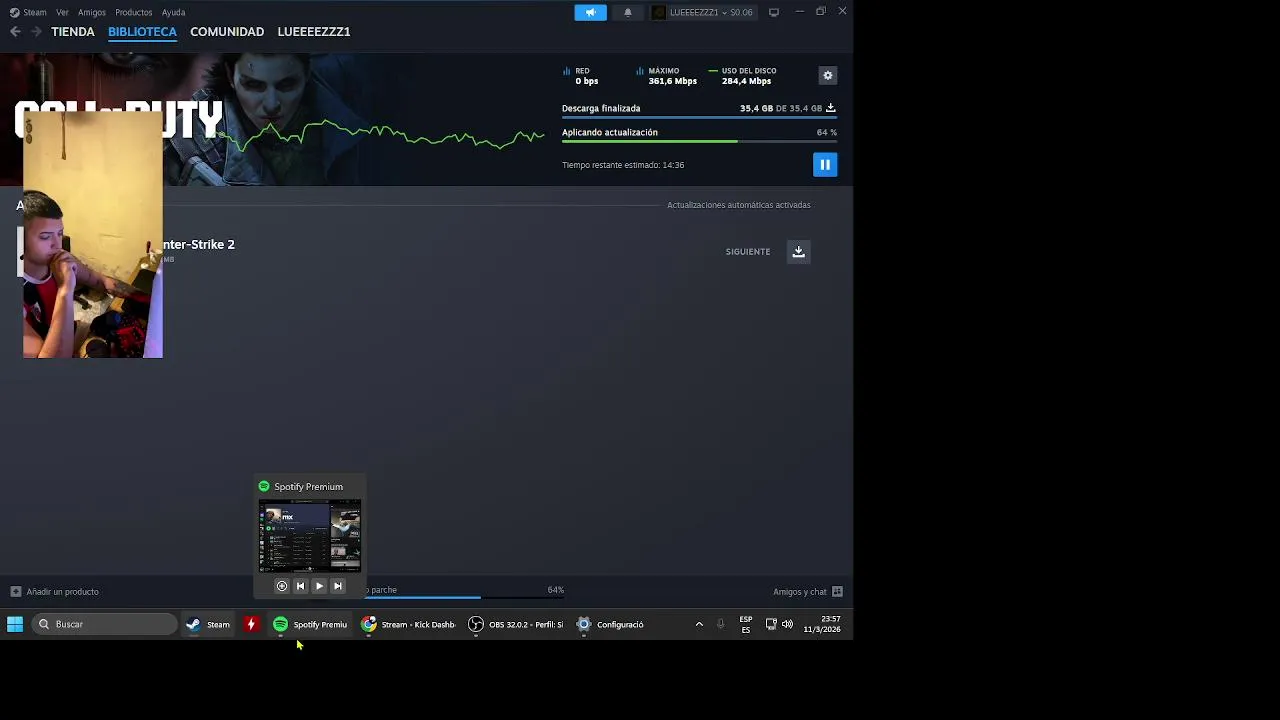Screen dimensions: 1280x720
Task: Open the Spotify Premium preview thumbnail
Action: coord(310,536)
